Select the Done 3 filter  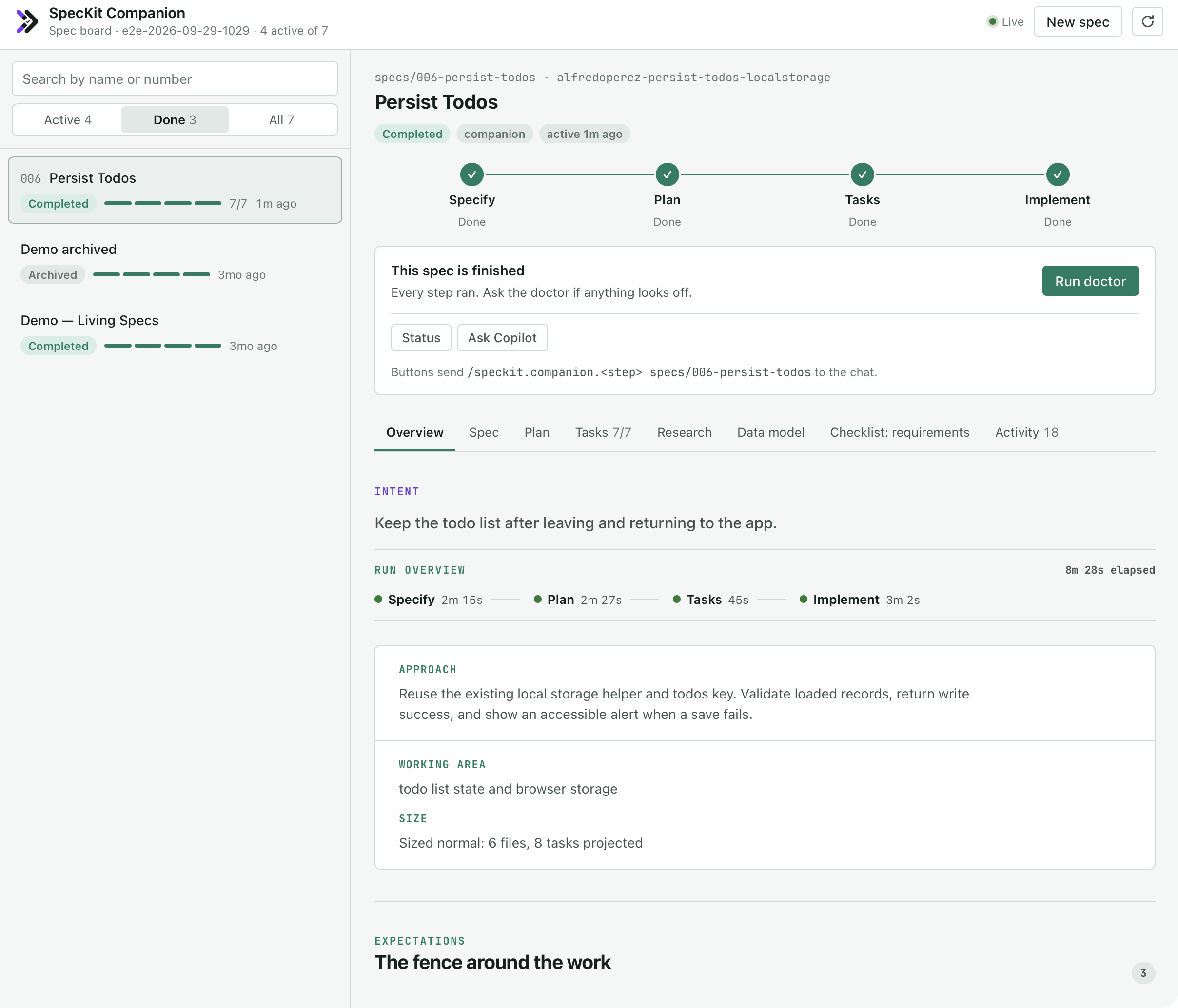tap(175, 120)
